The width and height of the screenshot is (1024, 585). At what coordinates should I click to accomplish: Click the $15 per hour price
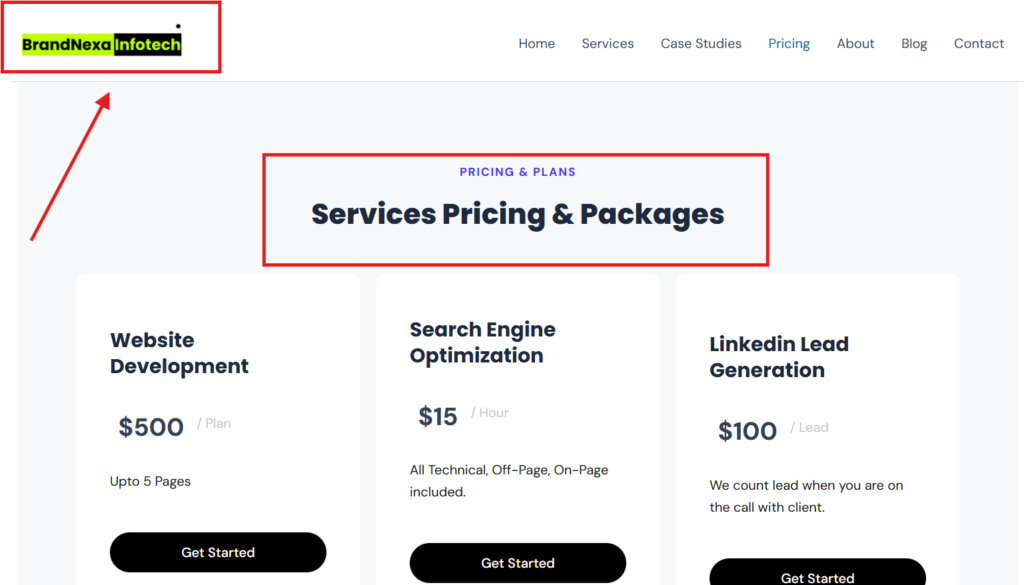[x=438, y=416]
